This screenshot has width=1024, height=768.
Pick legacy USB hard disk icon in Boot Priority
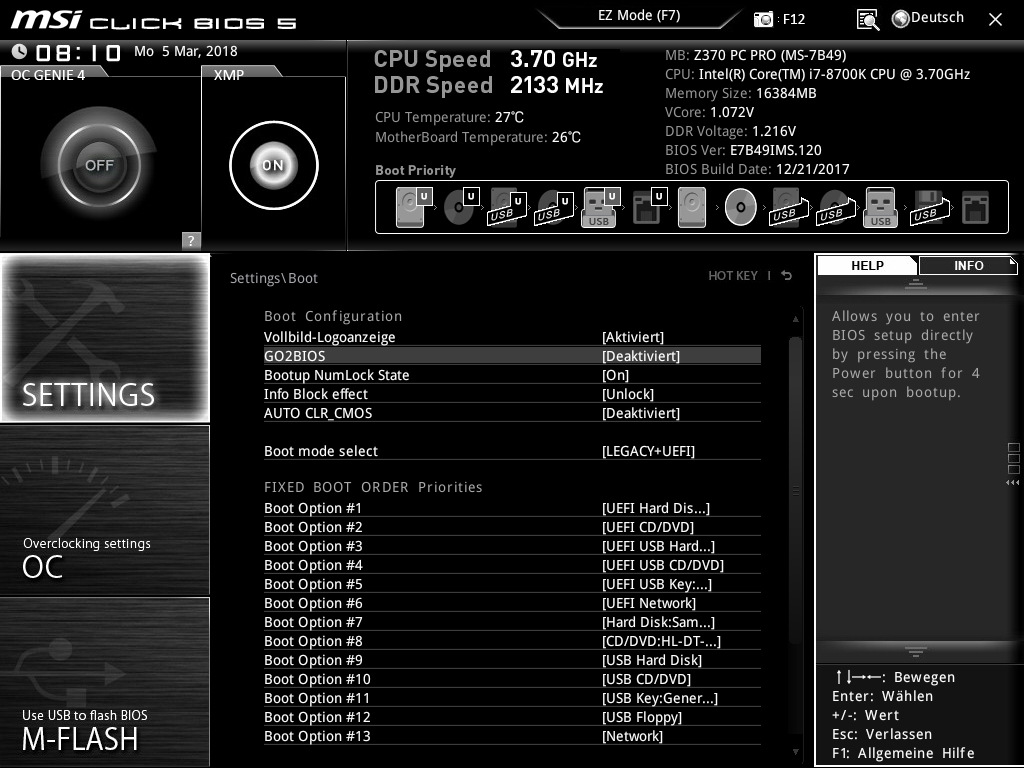tap(789, 208)
